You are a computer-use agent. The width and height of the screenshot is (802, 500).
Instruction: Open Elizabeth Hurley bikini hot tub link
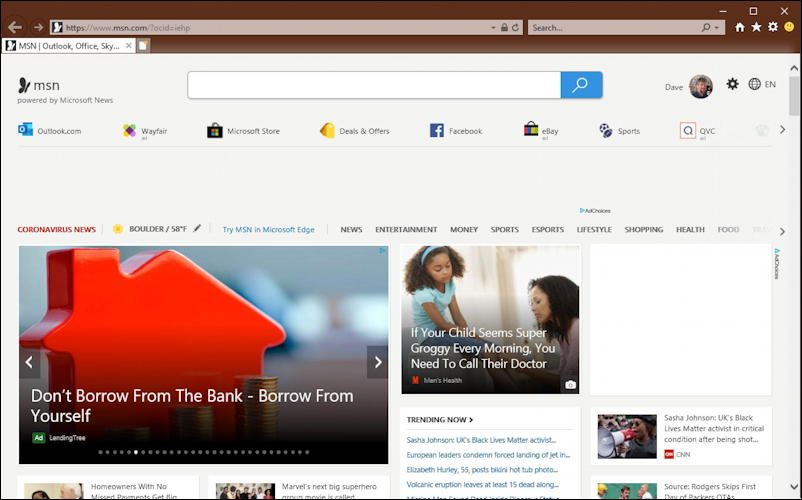click(x=482, y=469)
